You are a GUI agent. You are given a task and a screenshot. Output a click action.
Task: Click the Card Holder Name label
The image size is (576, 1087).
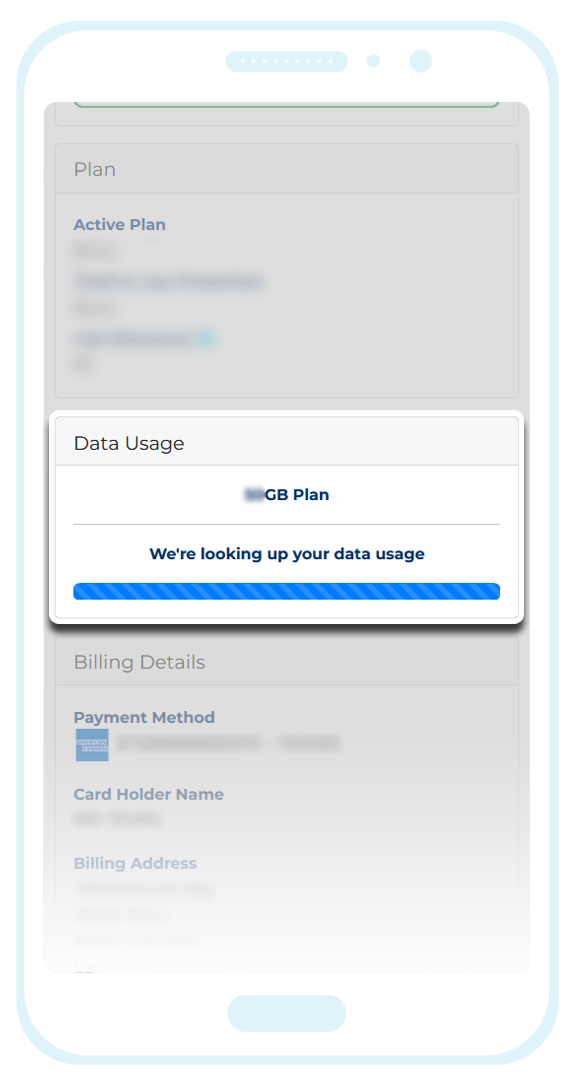click(x=148, y=794)
